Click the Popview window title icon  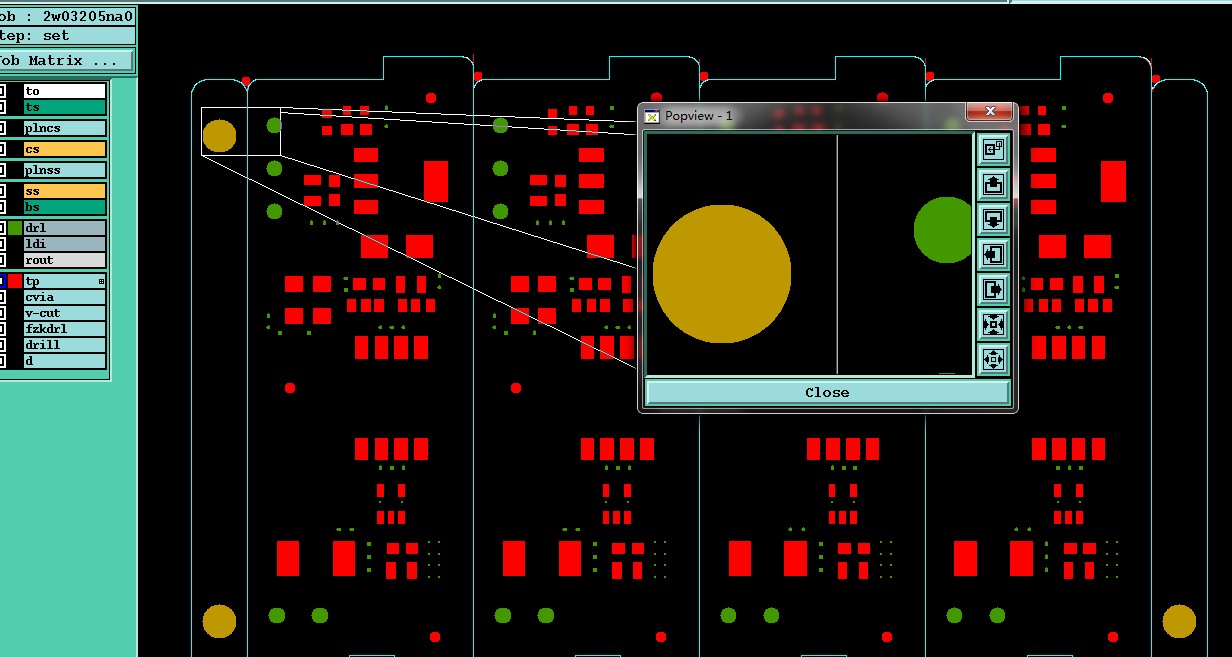[x=652, y=116]
